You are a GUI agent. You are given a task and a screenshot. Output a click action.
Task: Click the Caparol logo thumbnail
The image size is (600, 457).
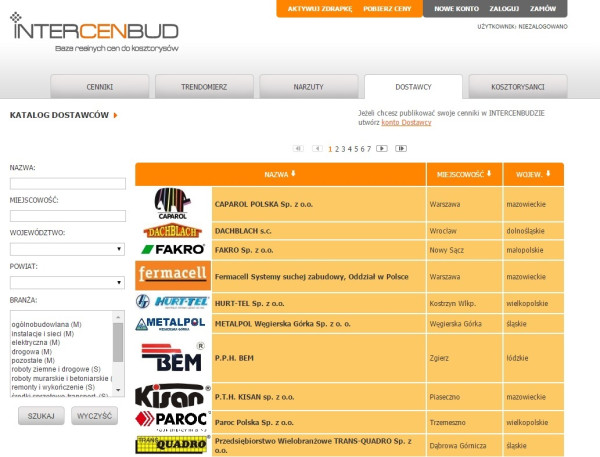pos(172,204)
